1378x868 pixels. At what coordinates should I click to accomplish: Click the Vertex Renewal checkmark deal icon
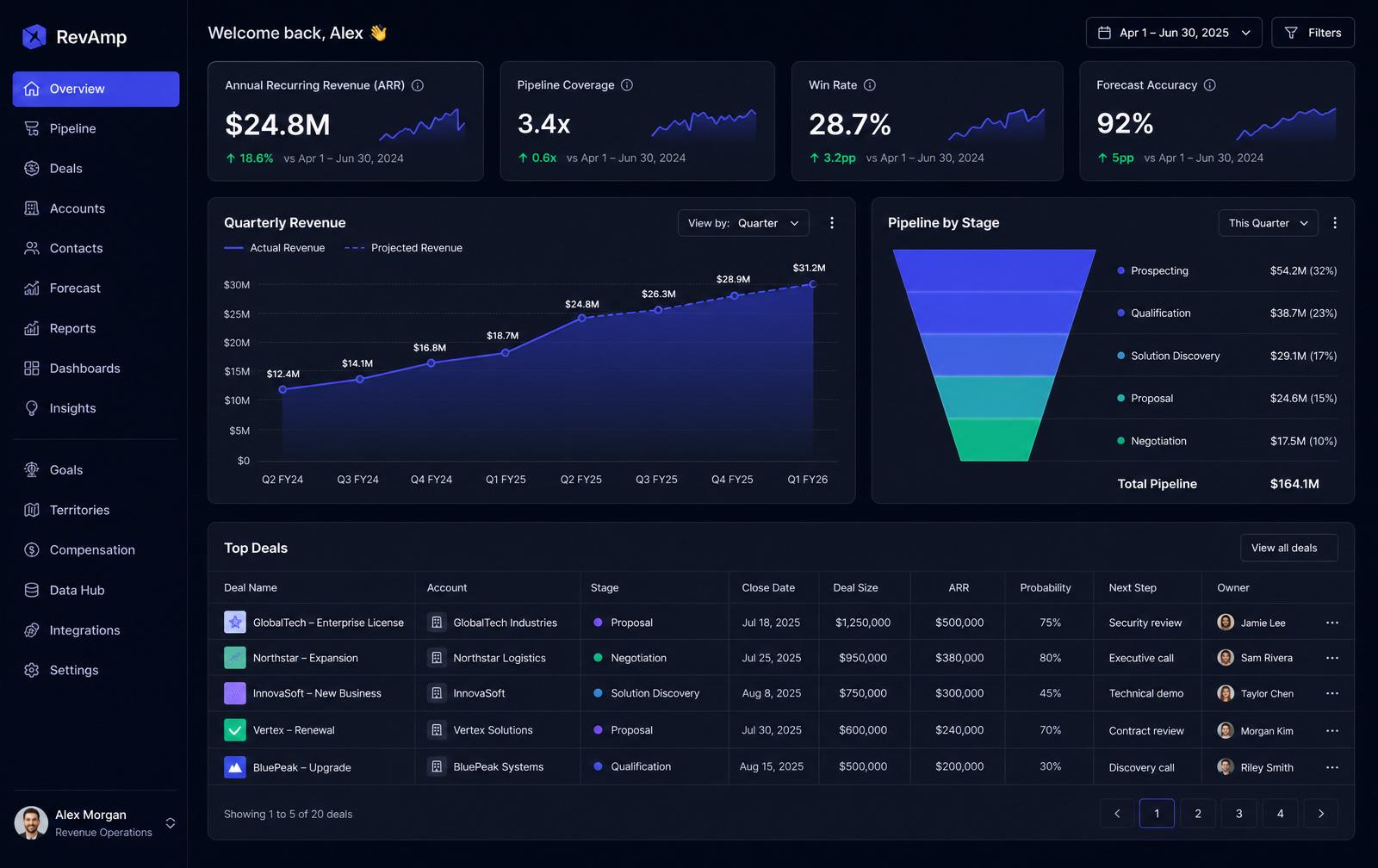pyautogui.click(x=235, y=730)
